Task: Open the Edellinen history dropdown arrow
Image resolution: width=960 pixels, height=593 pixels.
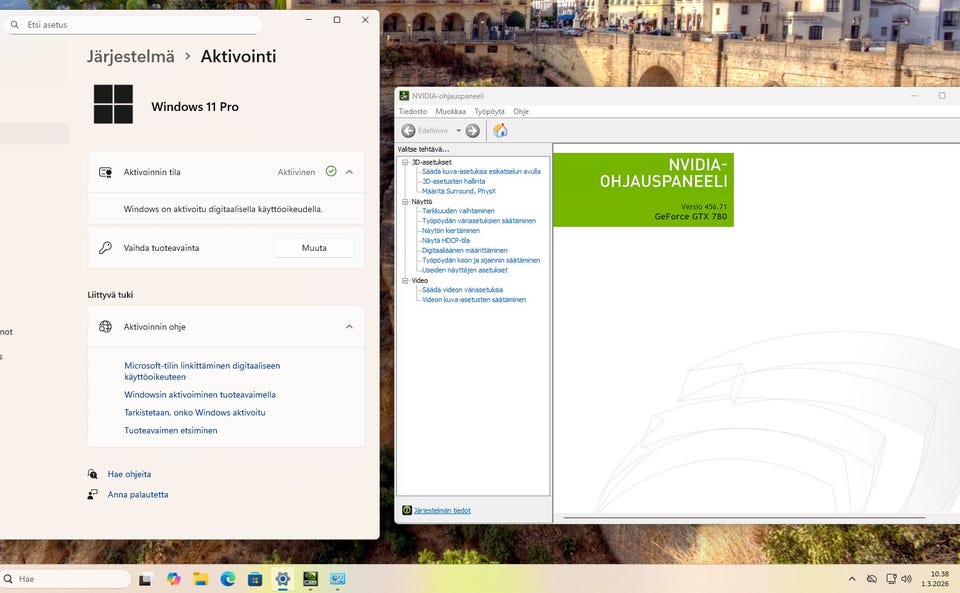Action: pos(458,130)
